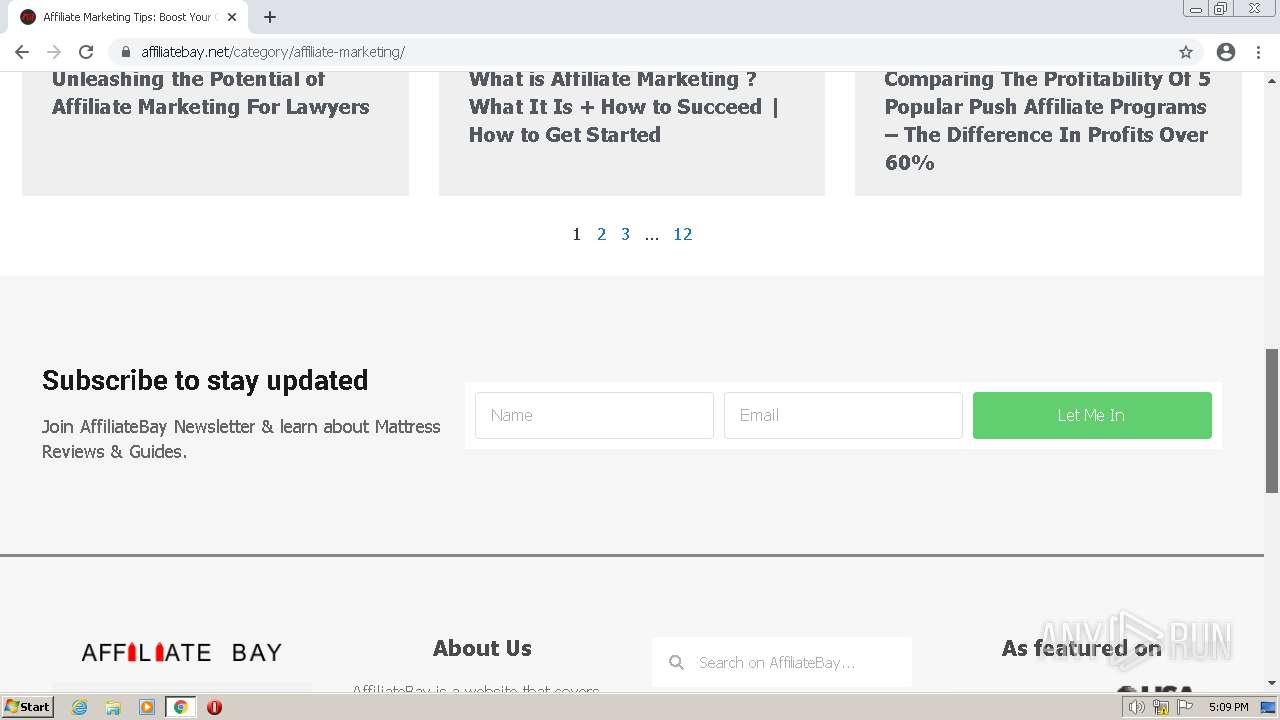This screenshot has width=1280, height=720.
Task: Switch to Chrome taskbar button
Action: (181, 707)
